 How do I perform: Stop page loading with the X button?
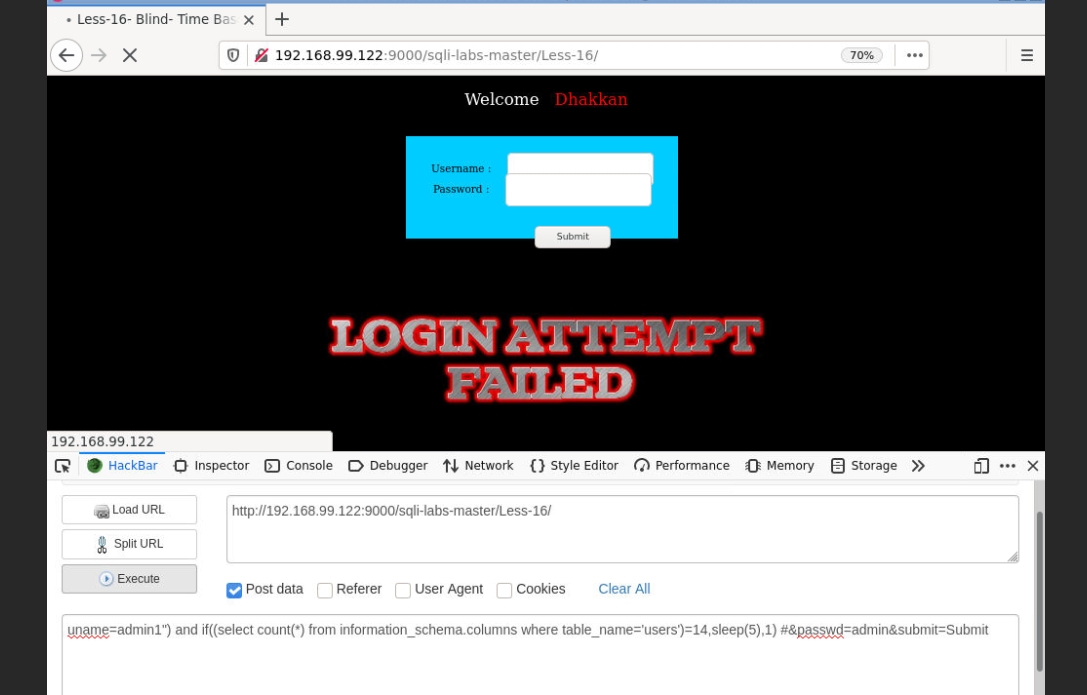tap(130, 55)
